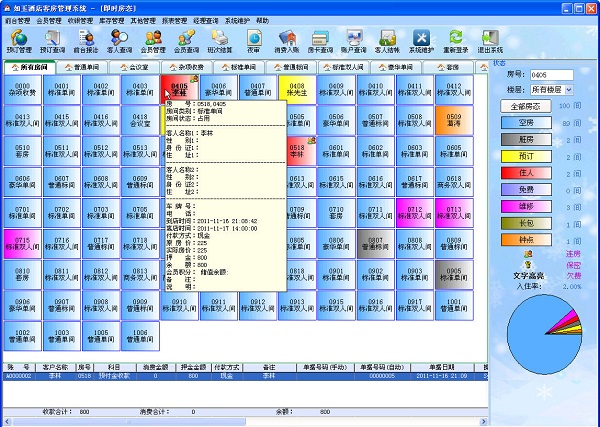Click the 付款方式 column header
Screen dimensions: 600x427
tap(227, 367)
